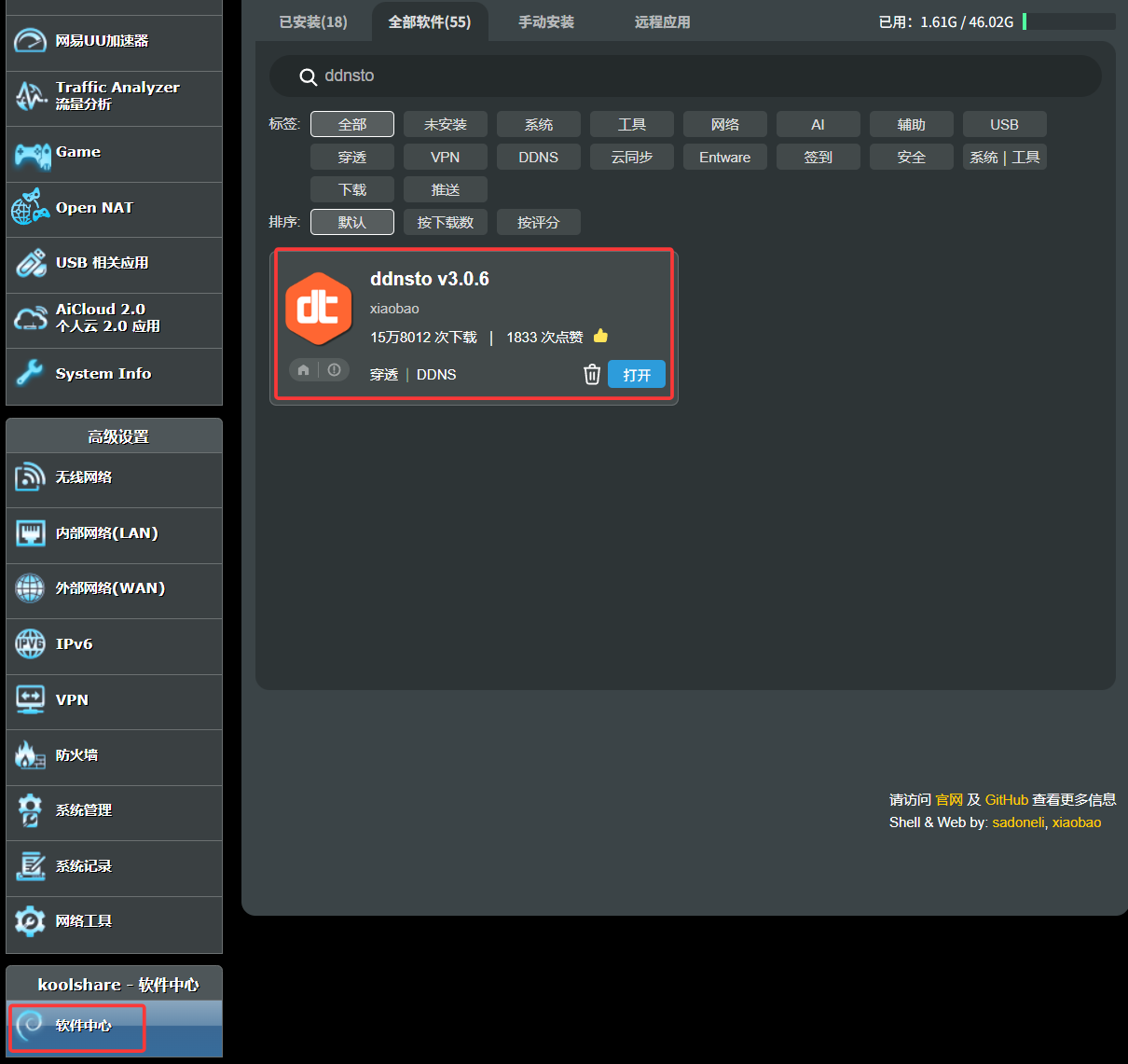Click the AiCloud 2.0 cloud icon

click(31, 319)
